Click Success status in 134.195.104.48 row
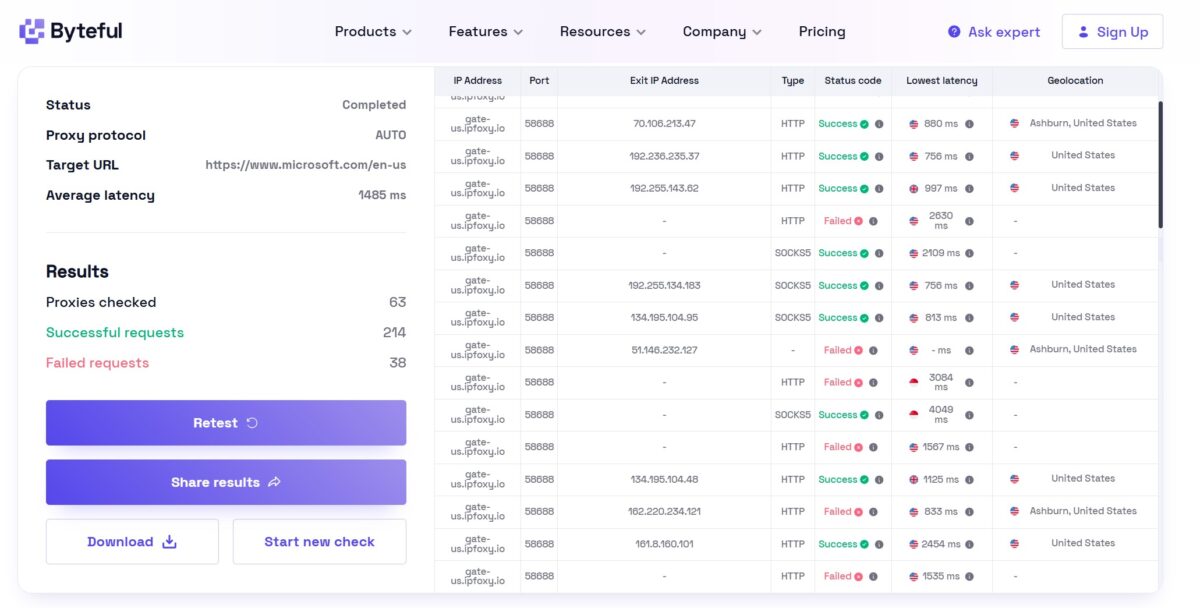This screenshot has height=608, width=1200. tap(838, 479)
